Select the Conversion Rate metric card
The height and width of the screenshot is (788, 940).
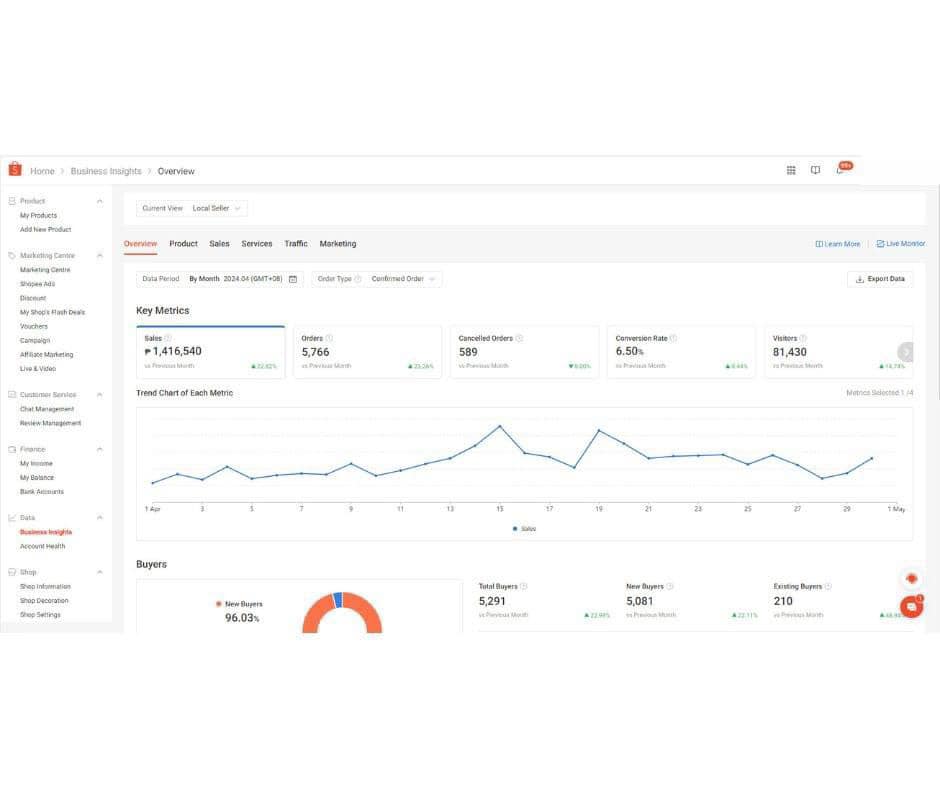point(682,352)
